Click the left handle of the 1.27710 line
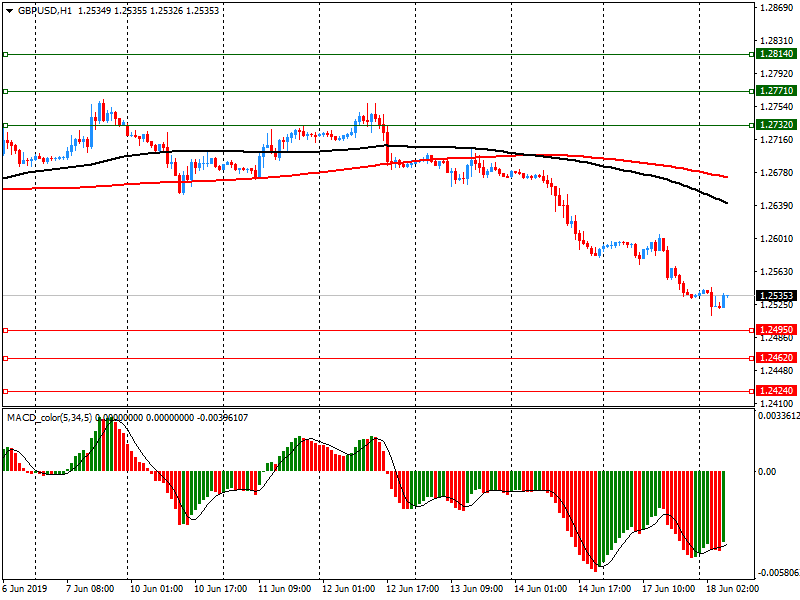 6,91
